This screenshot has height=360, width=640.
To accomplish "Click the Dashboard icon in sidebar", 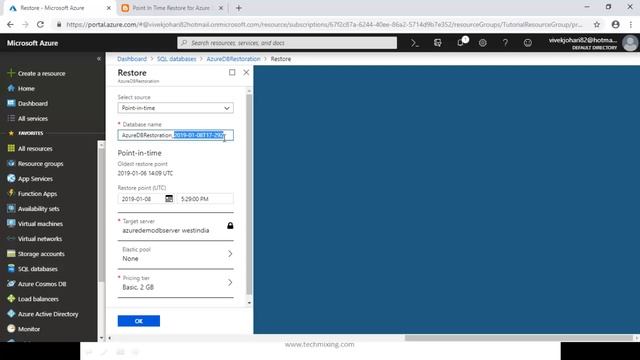I will pyautogui.click(x=11, y=103).
